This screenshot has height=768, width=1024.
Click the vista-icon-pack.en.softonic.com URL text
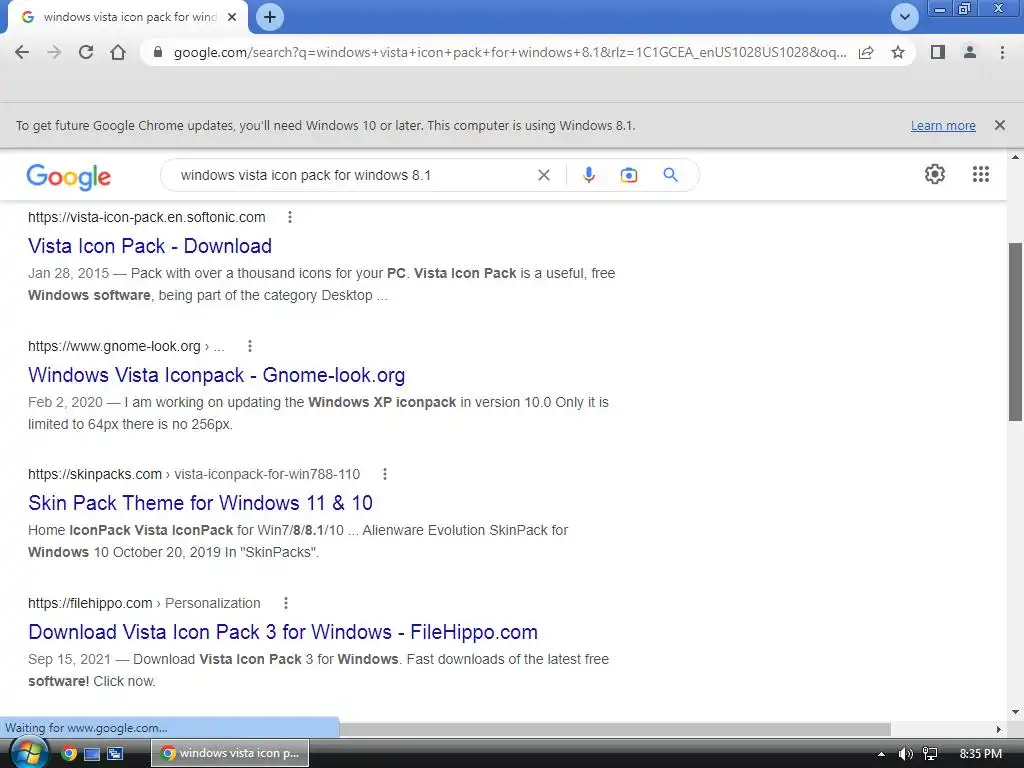click(146, 217)
